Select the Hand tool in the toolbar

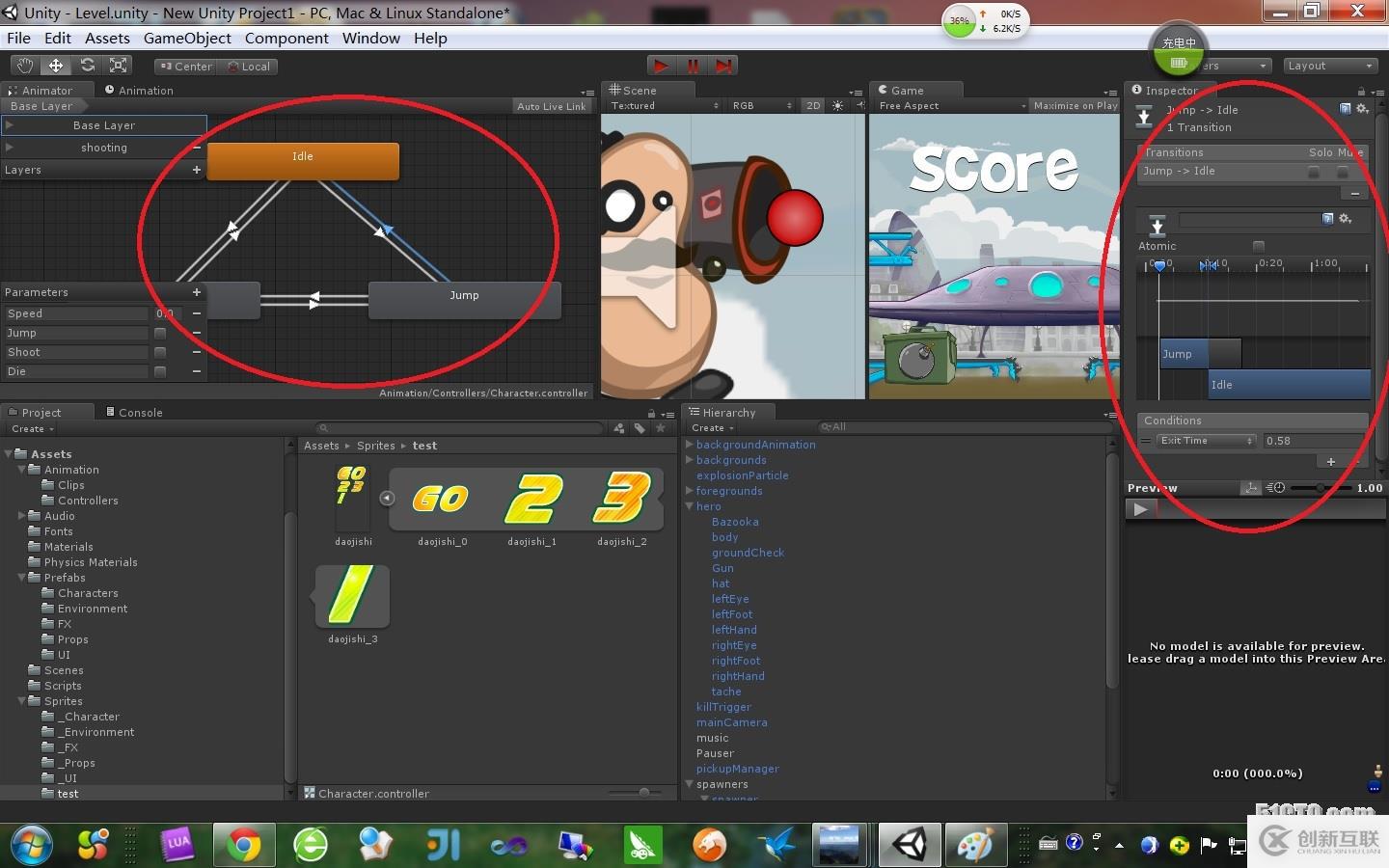(25, 66)
